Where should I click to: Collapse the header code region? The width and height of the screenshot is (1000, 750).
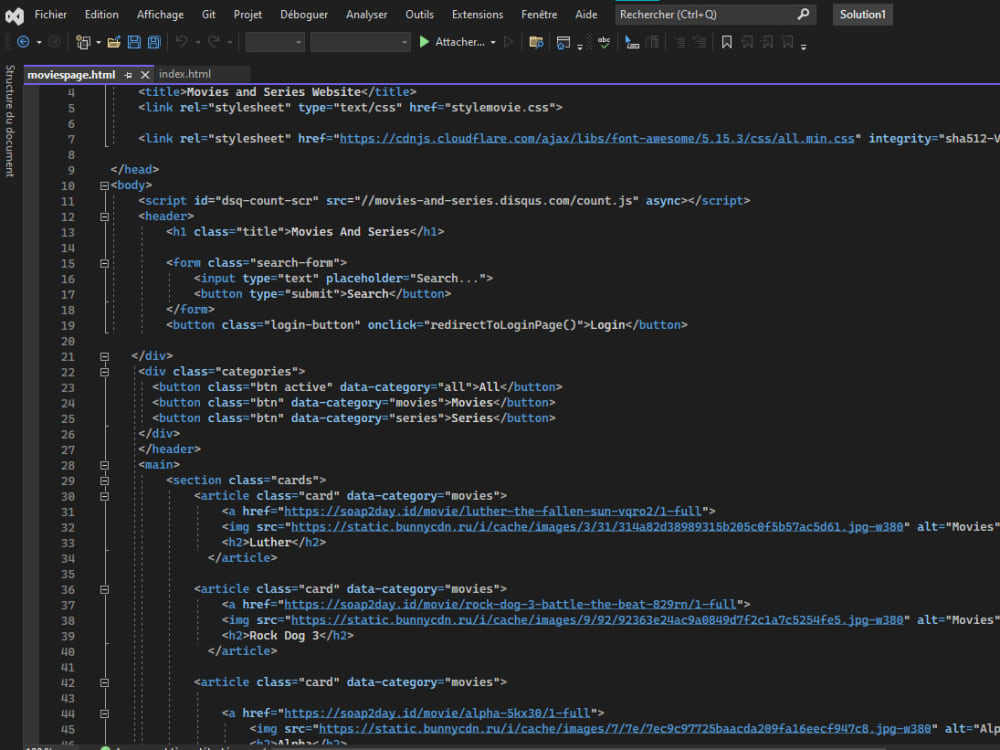(x=104, y=216)
